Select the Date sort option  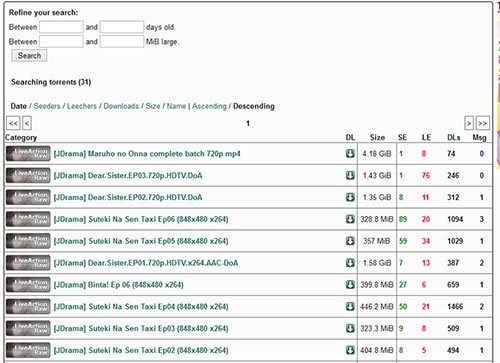click(x=19, y=106)
